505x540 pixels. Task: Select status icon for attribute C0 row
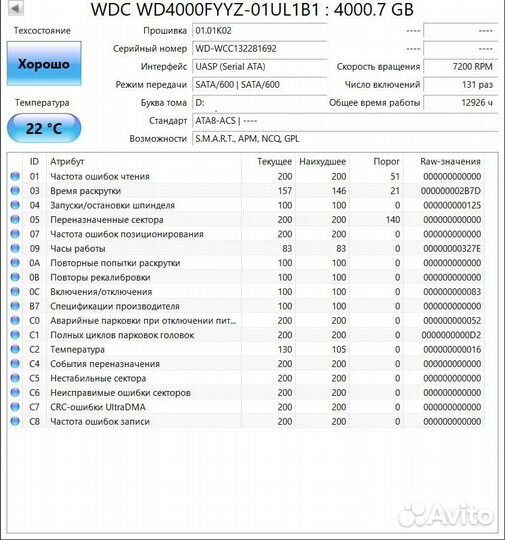click(x=15, y=321)
